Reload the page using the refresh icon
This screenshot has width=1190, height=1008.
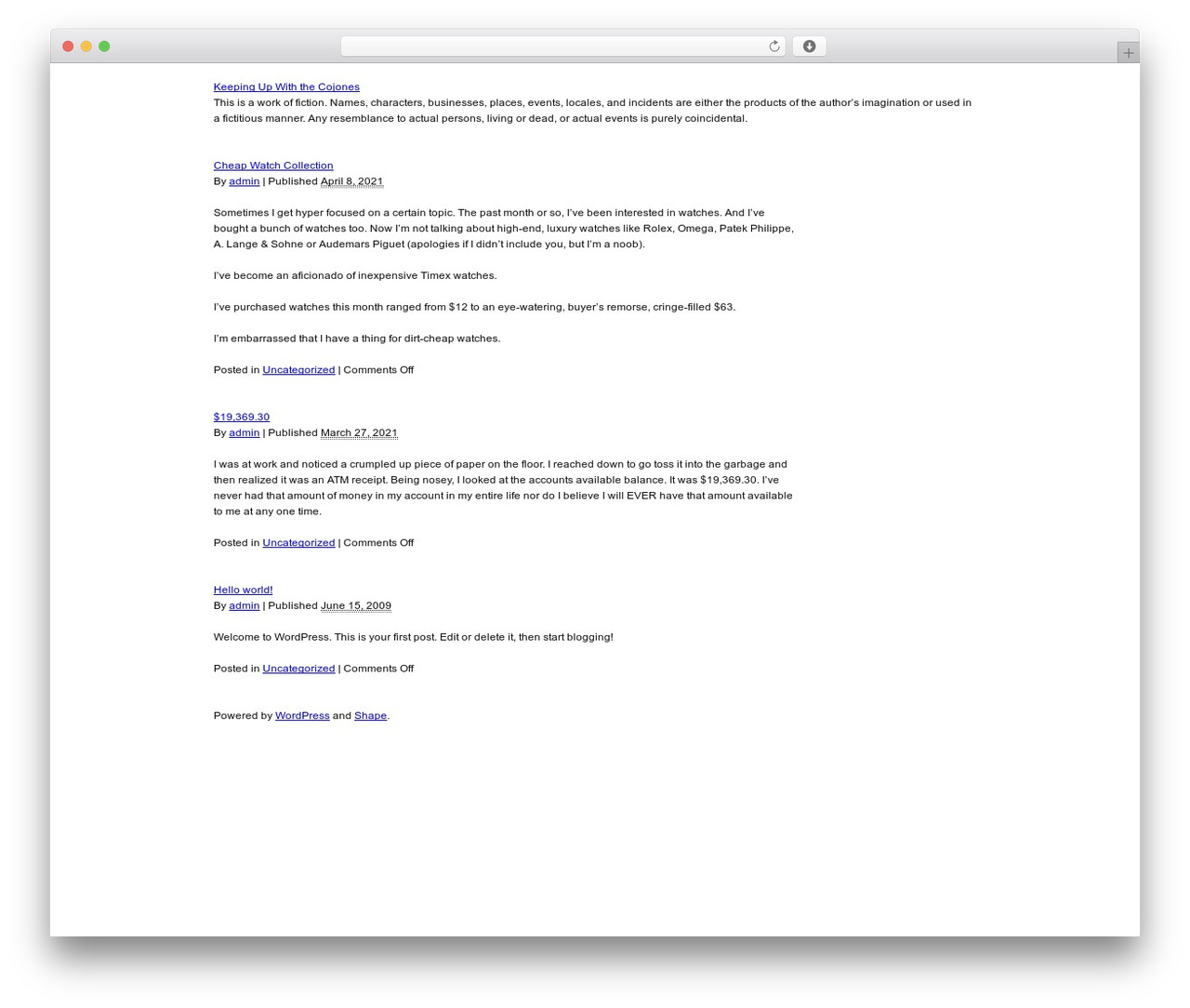pos(773,46)
